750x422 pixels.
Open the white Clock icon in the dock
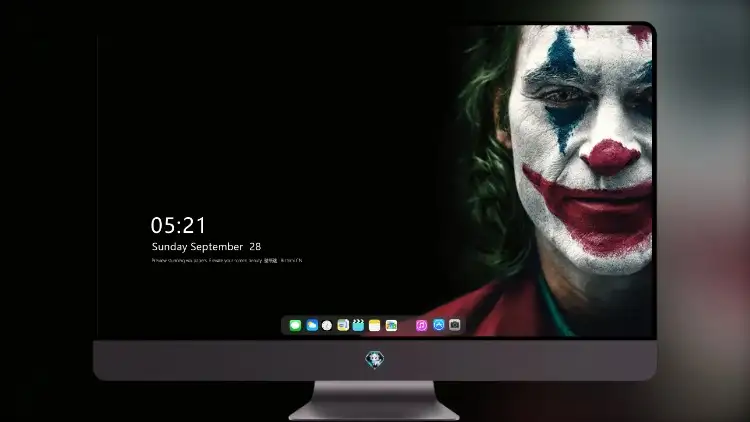coord(327,325)
